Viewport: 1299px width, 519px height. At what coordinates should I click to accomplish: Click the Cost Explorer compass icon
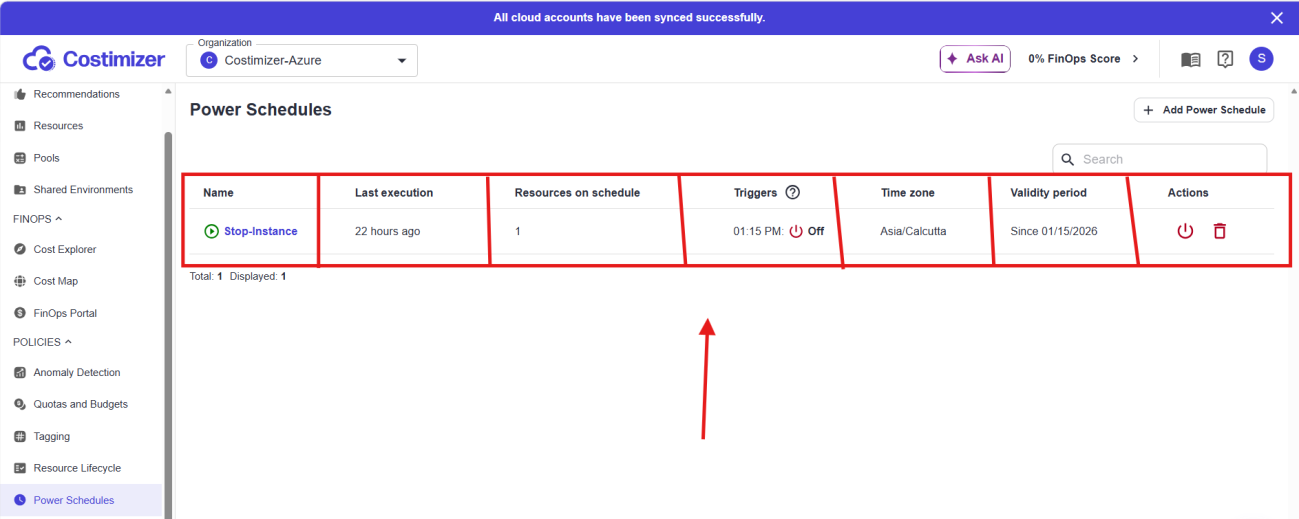[20, 249]
